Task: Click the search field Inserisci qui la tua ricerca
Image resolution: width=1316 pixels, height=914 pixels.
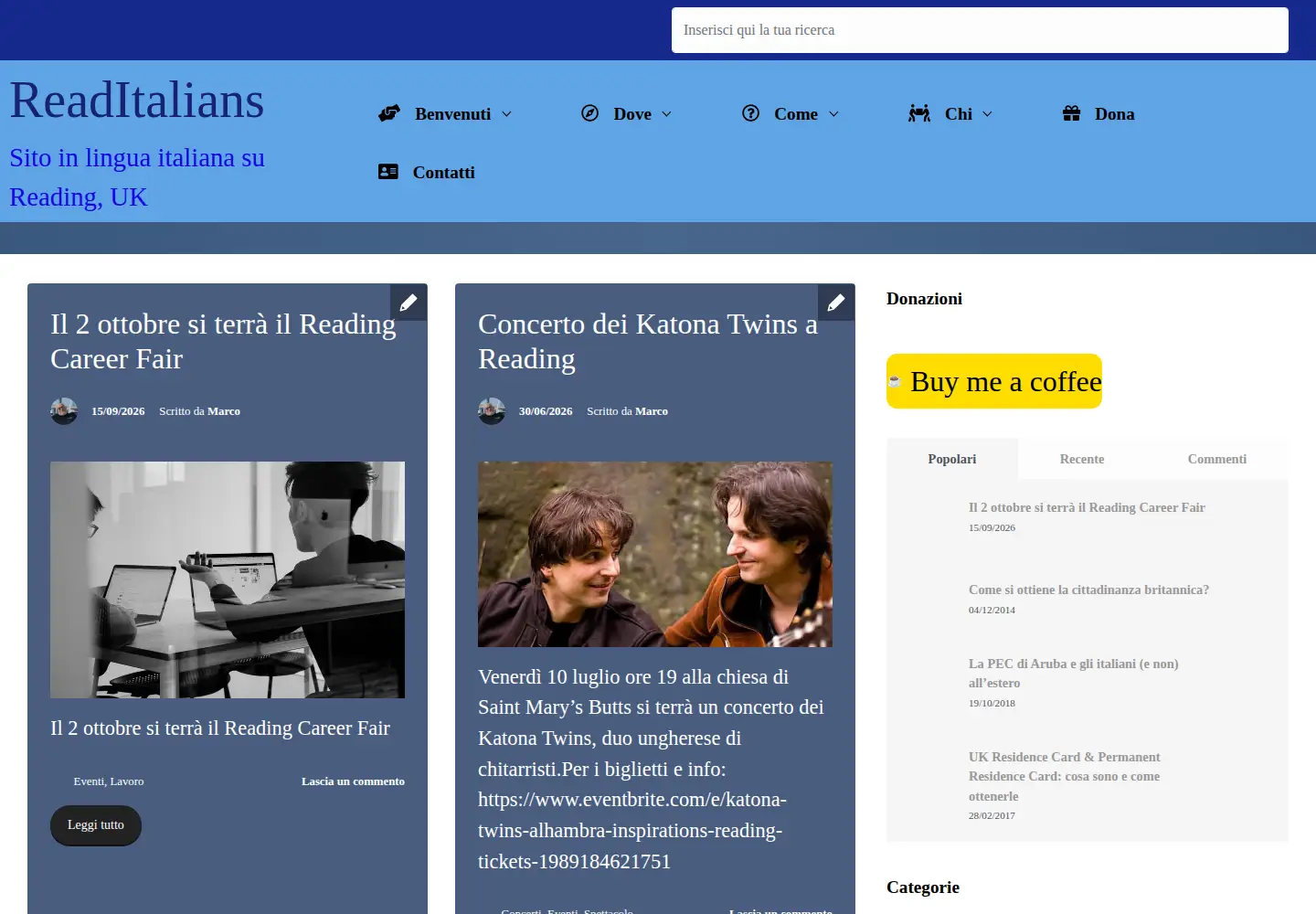Action: click(x=980, y=30)
